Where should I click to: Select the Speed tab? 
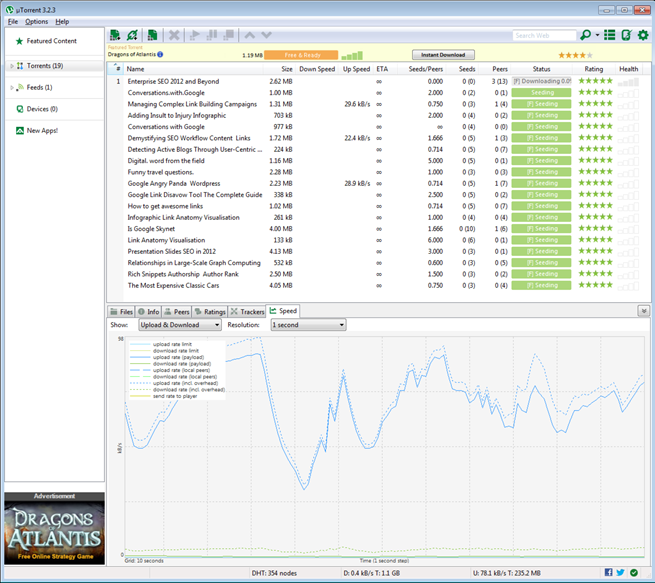click(283, 311)
